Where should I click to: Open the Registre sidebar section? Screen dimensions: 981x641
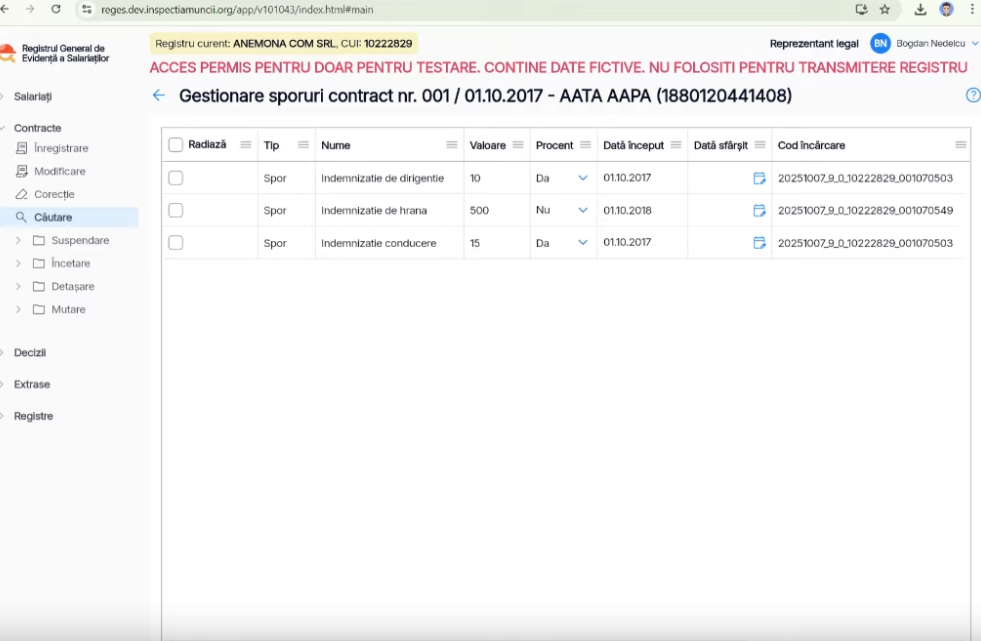(x=33, y=416)
